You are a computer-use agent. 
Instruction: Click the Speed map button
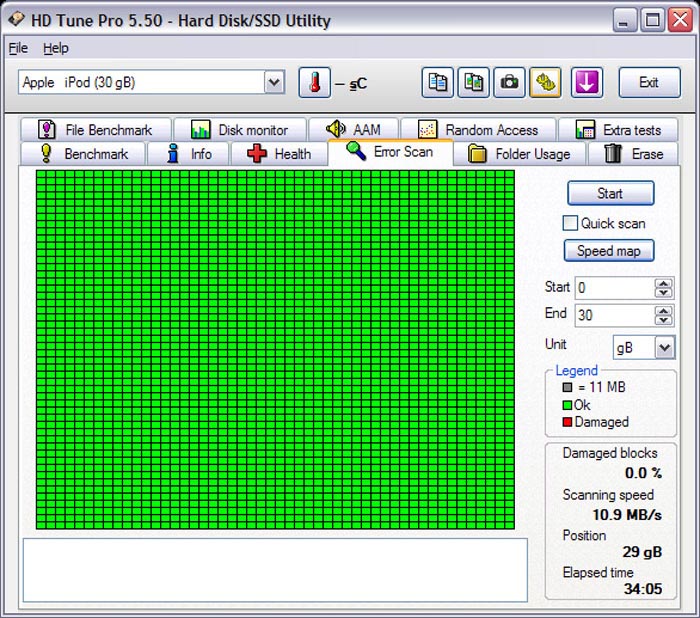pos(609,251)
